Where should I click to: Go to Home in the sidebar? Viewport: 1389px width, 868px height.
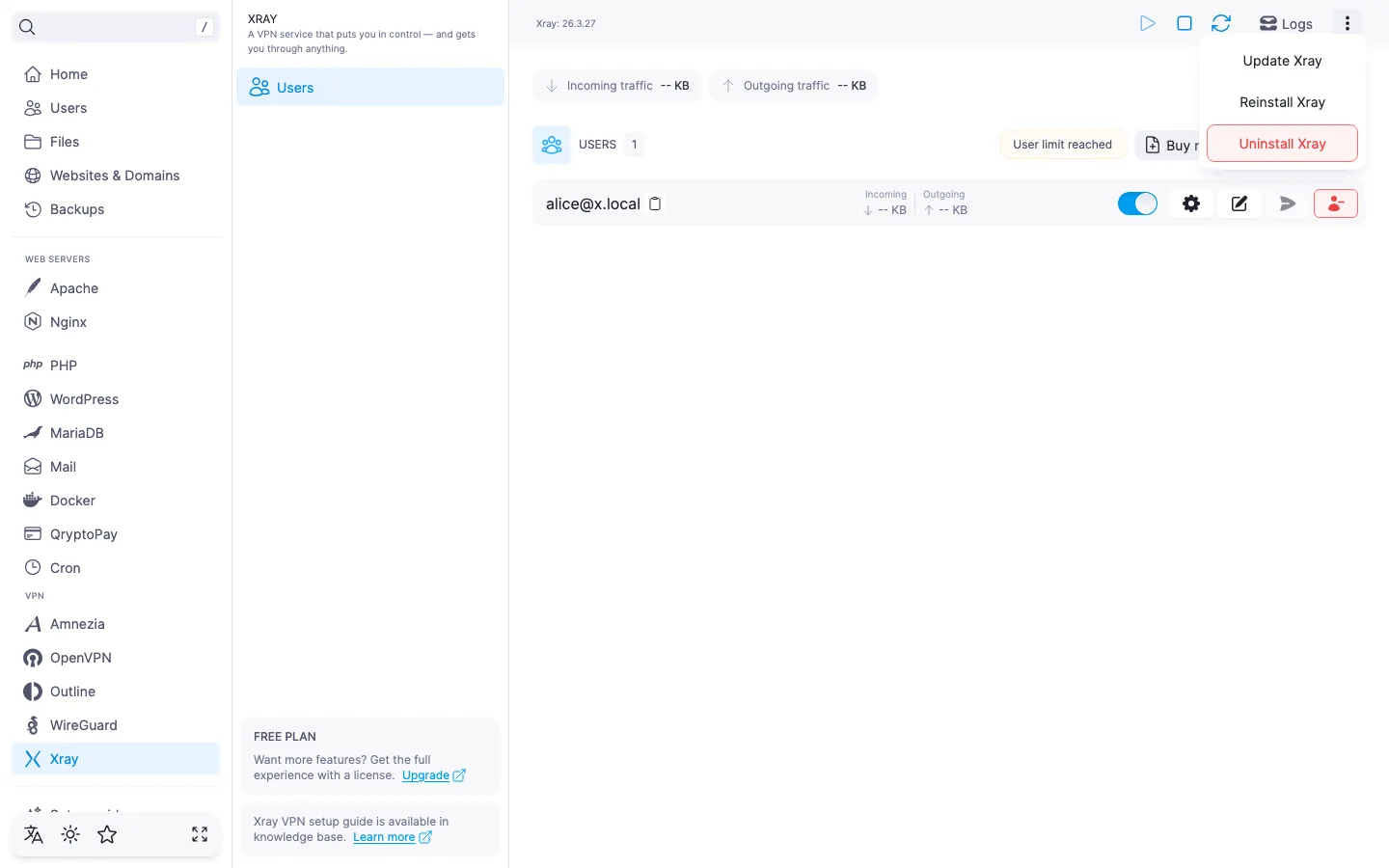coord(116,74)
